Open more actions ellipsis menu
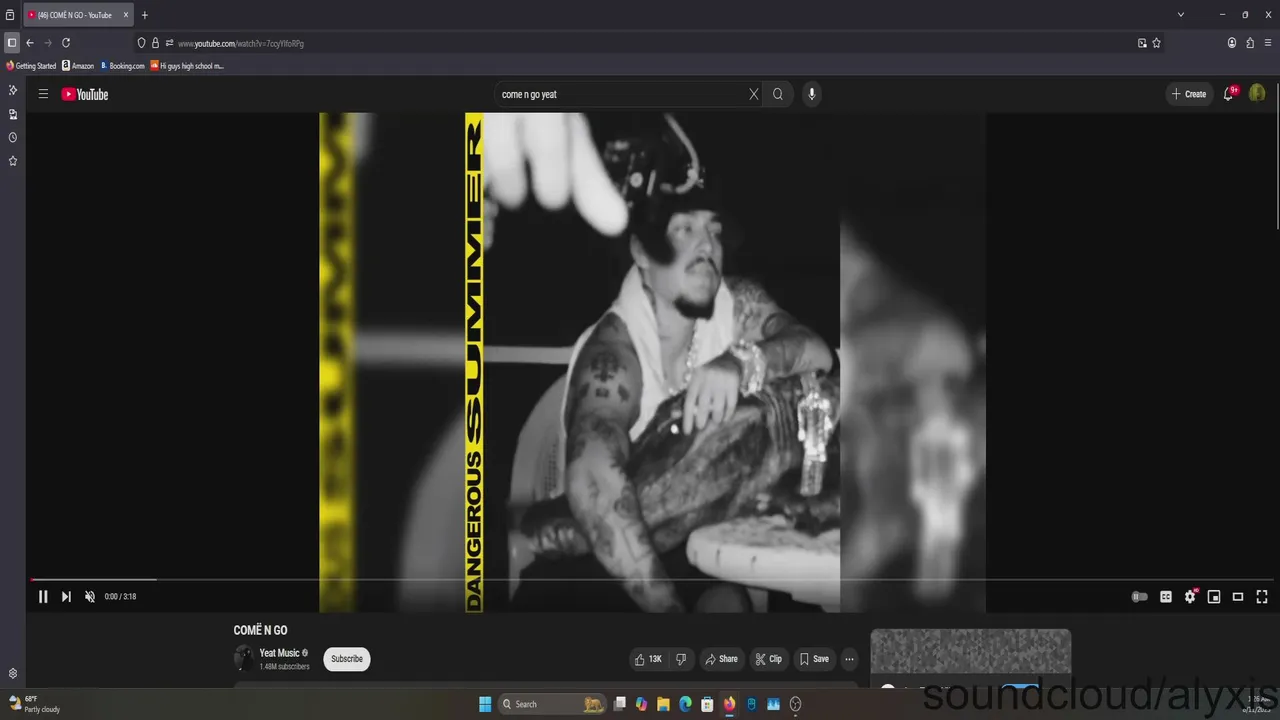This screenshot has height=720, width=1280. [x=849, y=659]
